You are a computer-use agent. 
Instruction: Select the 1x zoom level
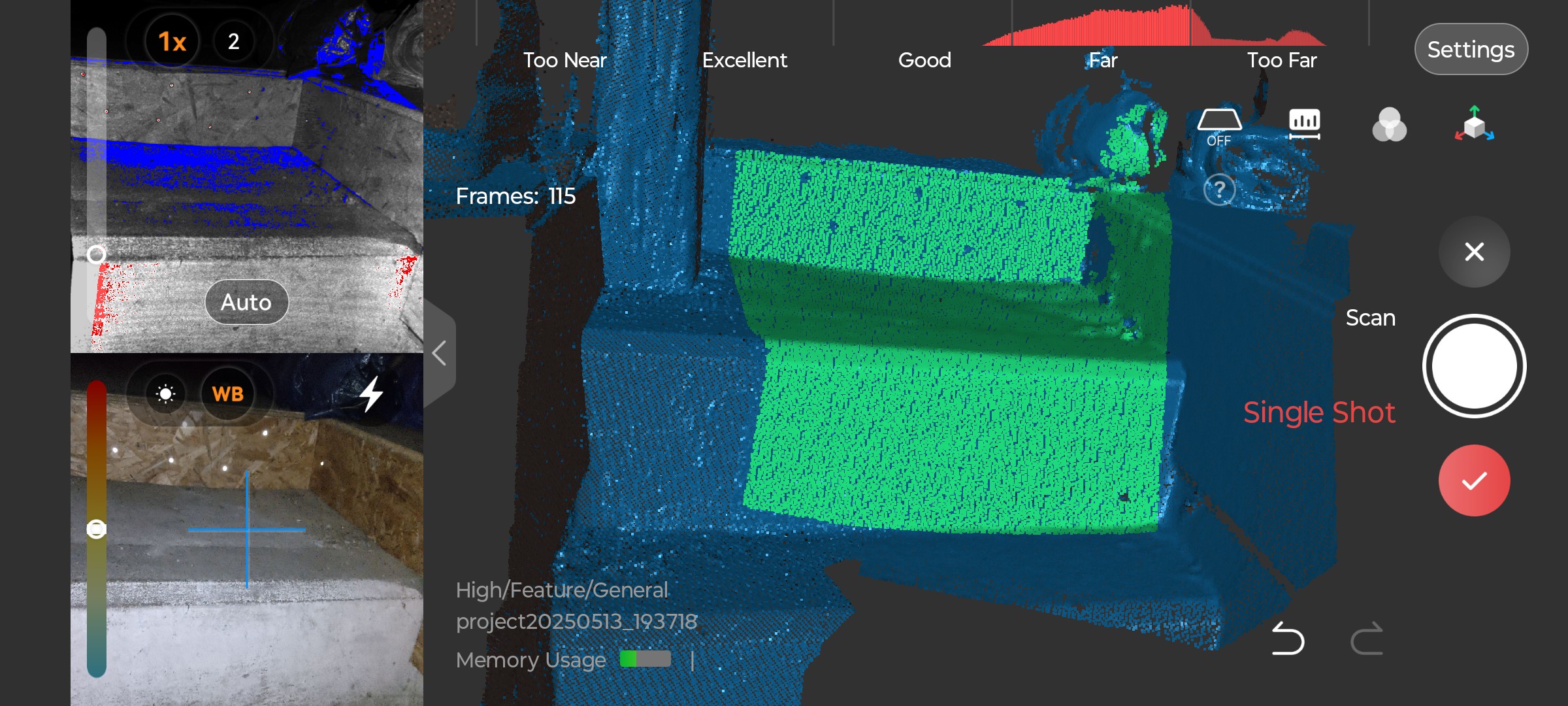[172, 42]
